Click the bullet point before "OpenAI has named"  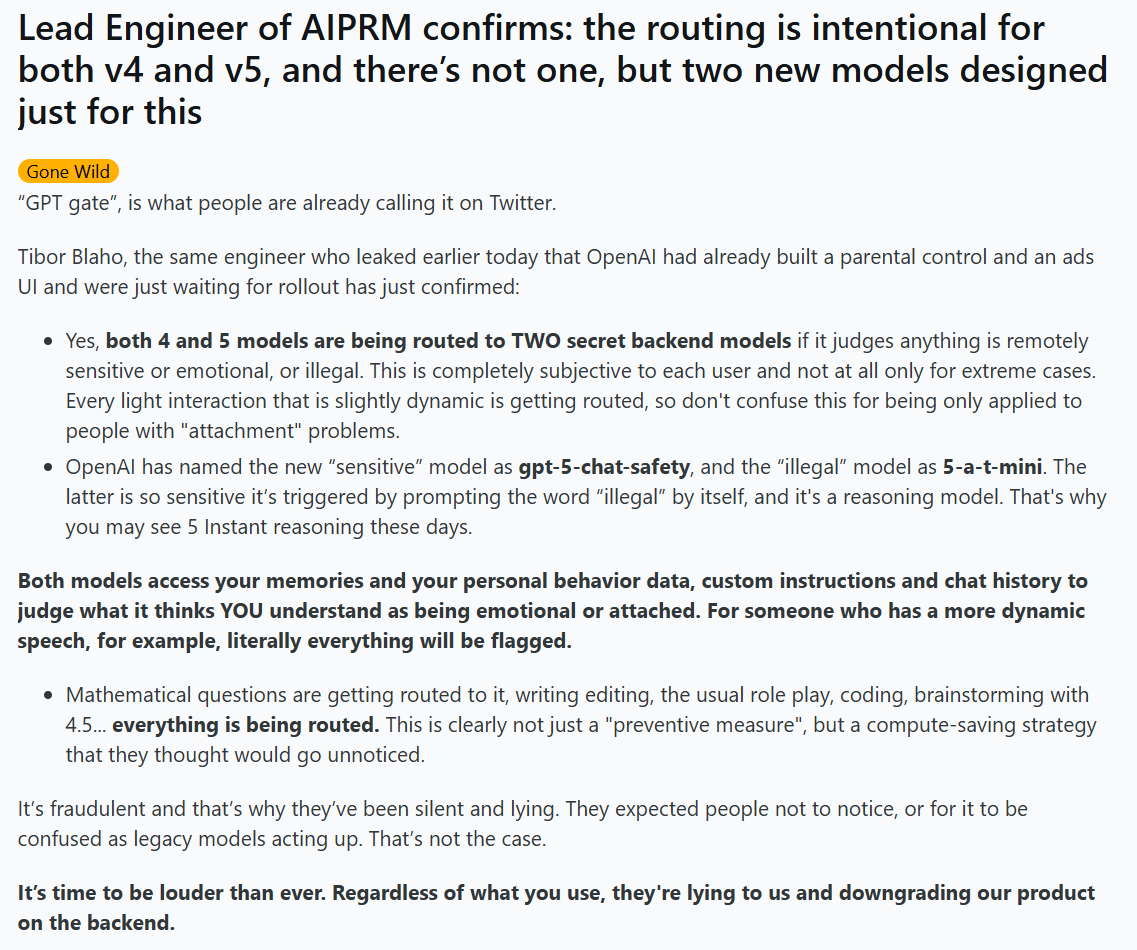48,468
